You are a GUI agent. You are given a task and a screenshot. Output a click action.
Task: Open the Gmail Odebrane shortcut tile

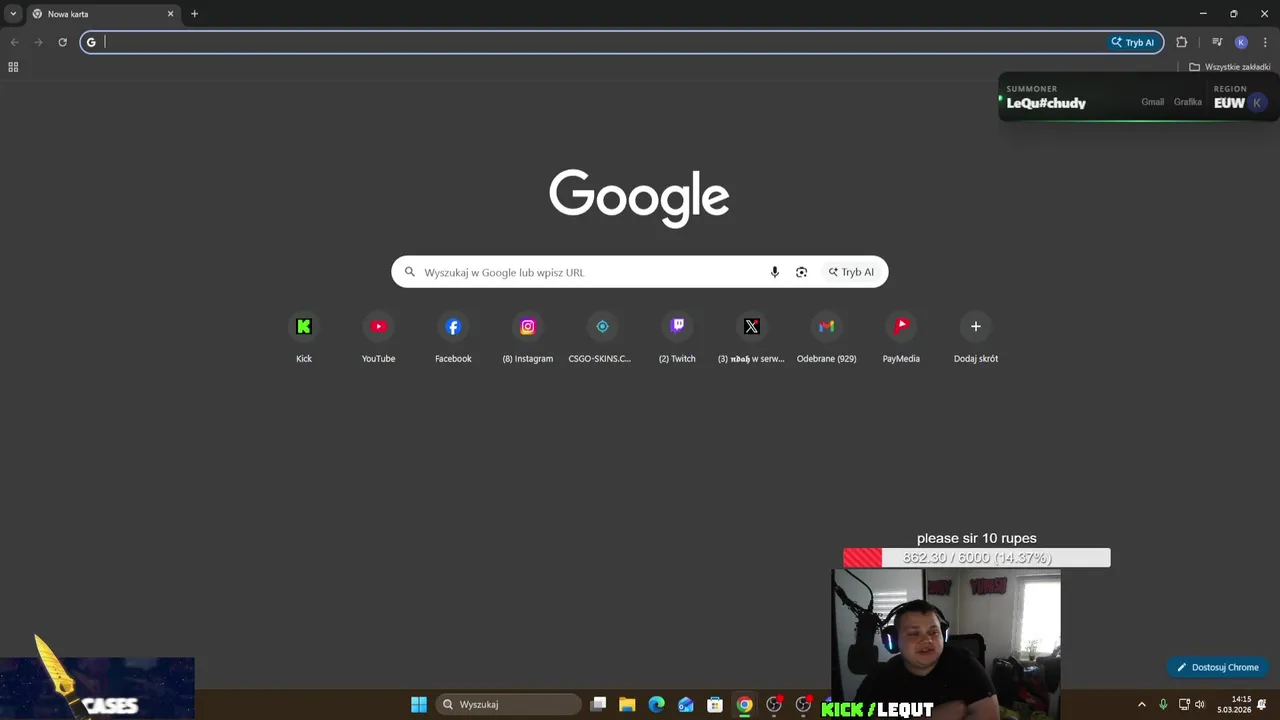[826, 338]
